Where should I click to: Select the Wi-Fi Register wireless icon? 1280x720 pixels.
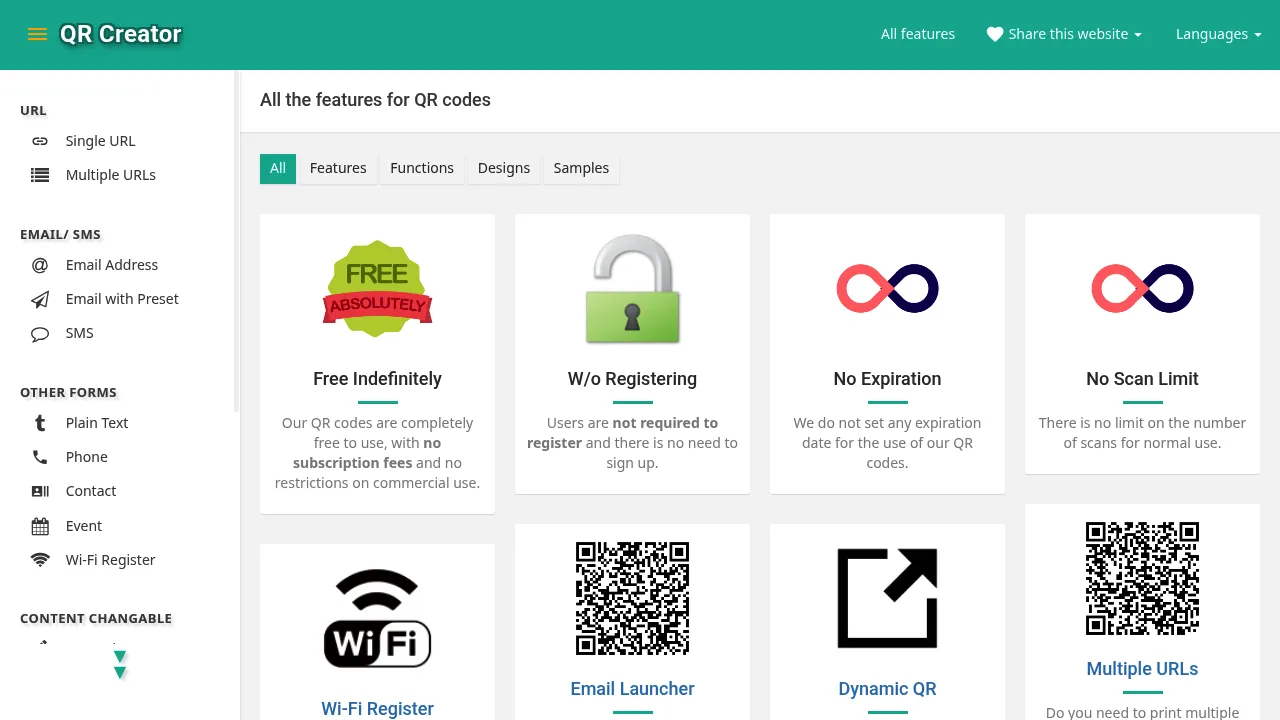pyautogui.click(x=40, y=560)
